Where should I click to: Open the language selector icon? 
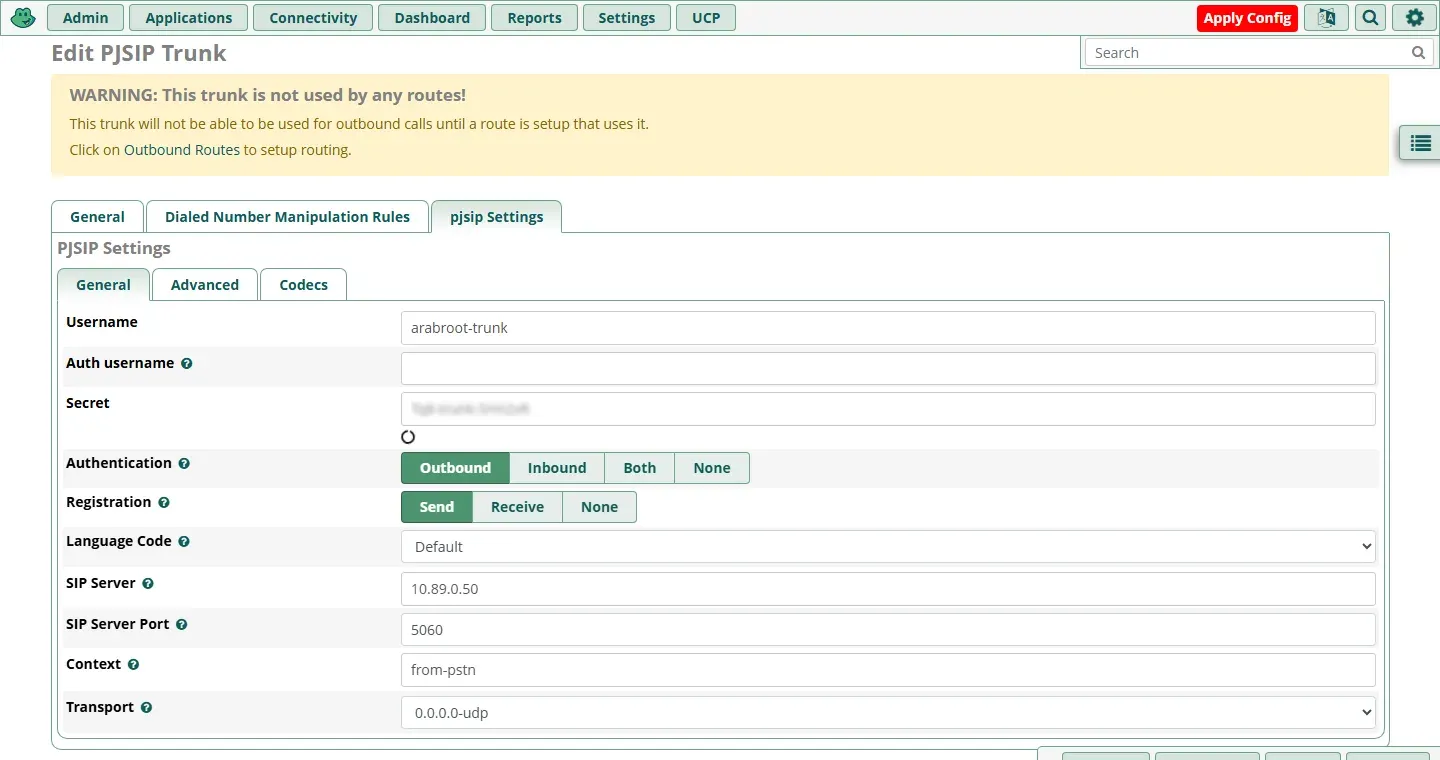(x=1326, y=18)
